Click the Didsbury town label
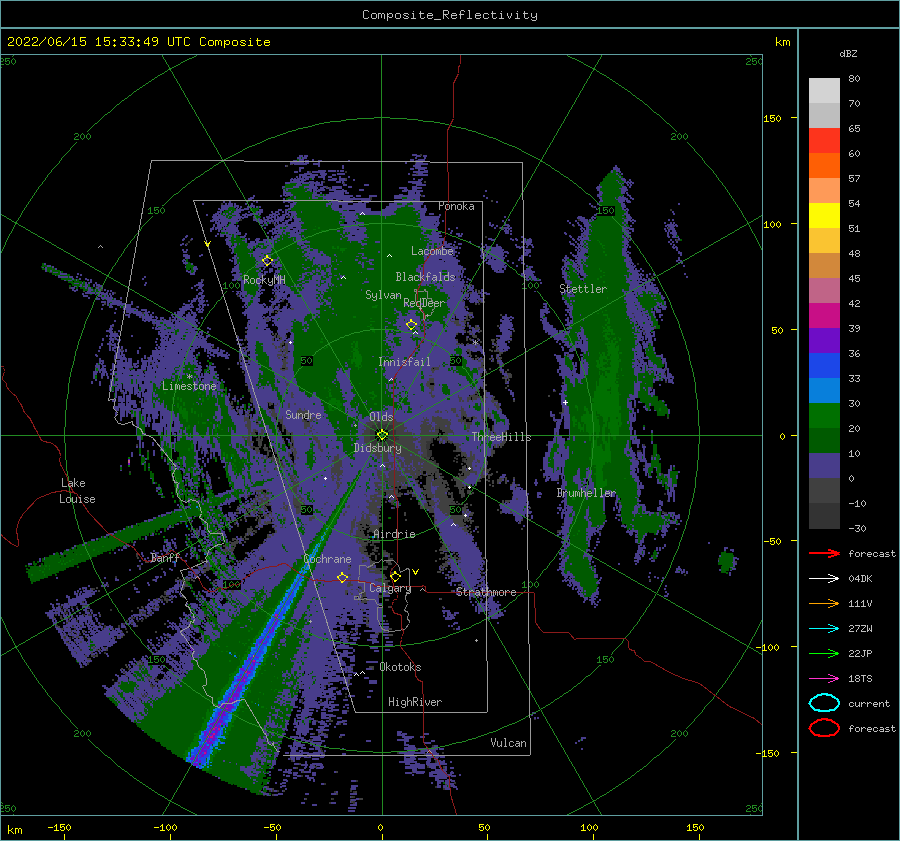The height and width of the screenshot is (841, 900). tap(378, 448)
